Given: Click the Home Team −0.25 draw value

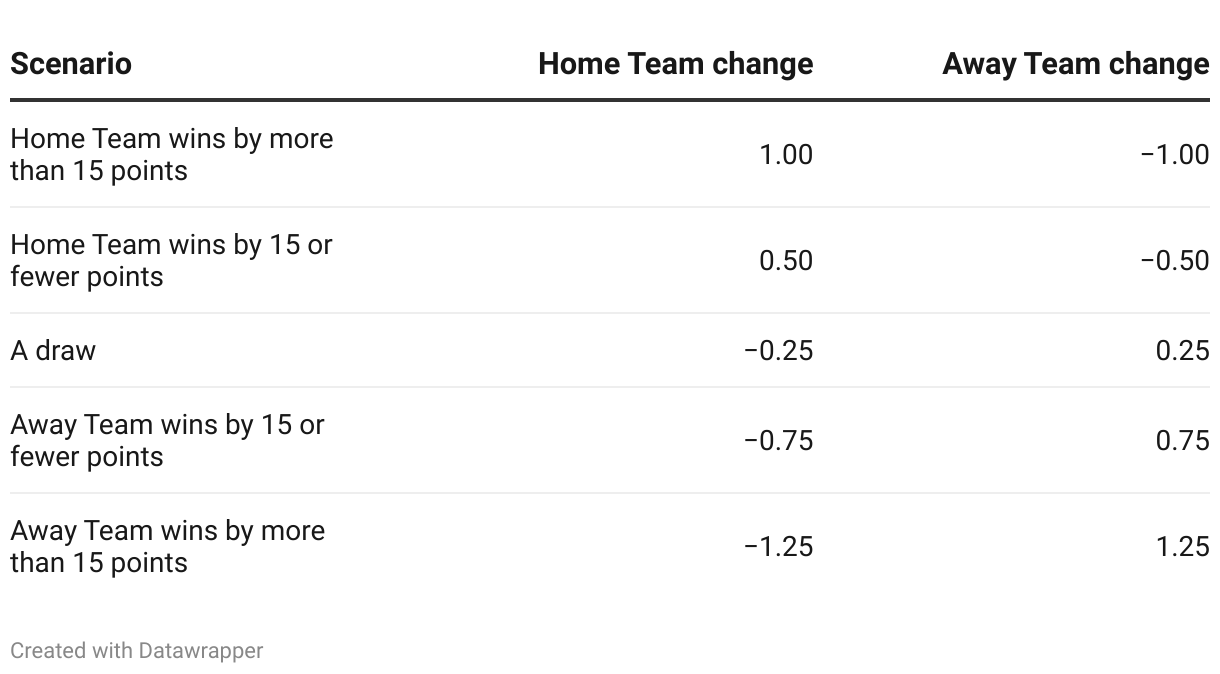Looking at the screenshot, I should pyautogui.click(x=778, y=351).
